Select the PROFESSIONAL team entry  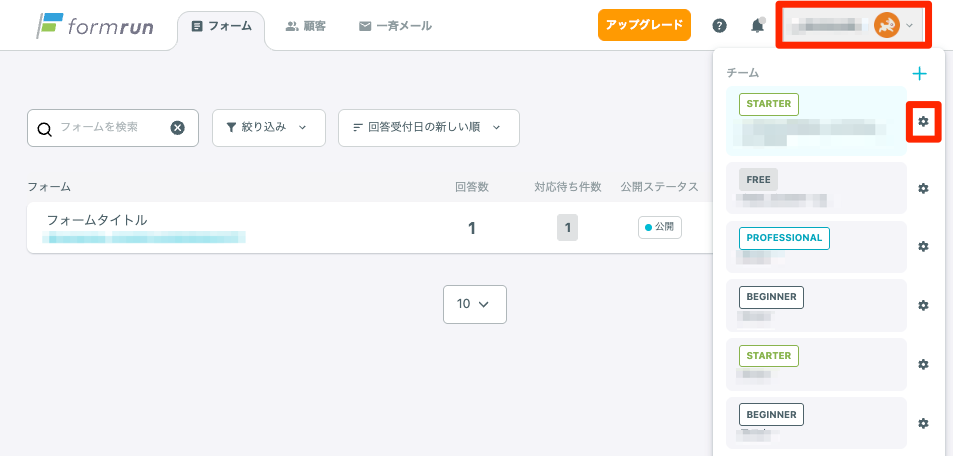(816, 246)
